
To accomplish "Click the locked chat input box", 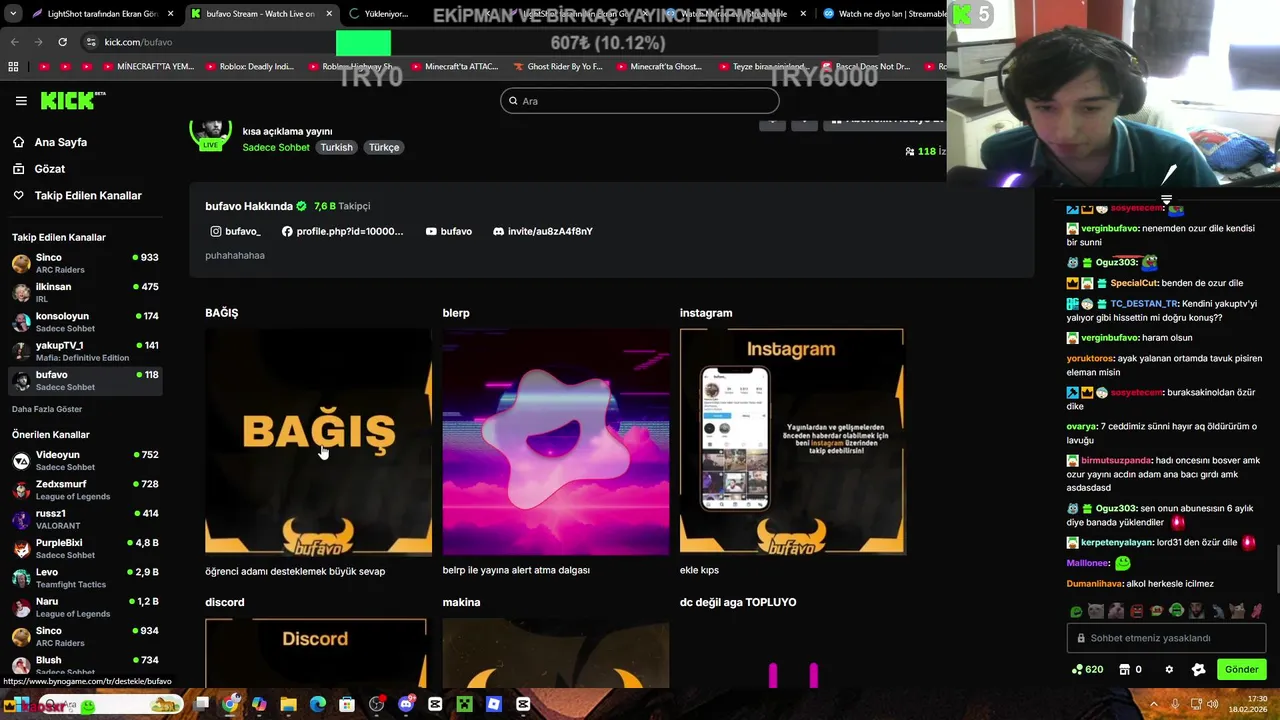I will [x=1166, y=638].
